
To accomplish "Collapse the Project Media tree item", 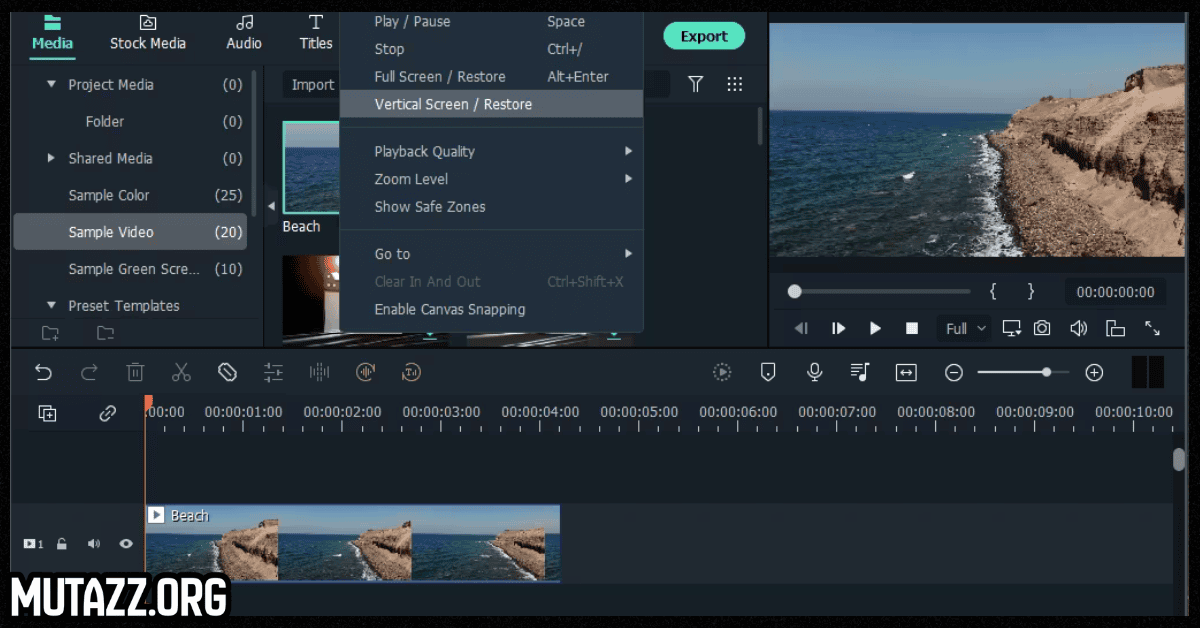I will (52, 85).
